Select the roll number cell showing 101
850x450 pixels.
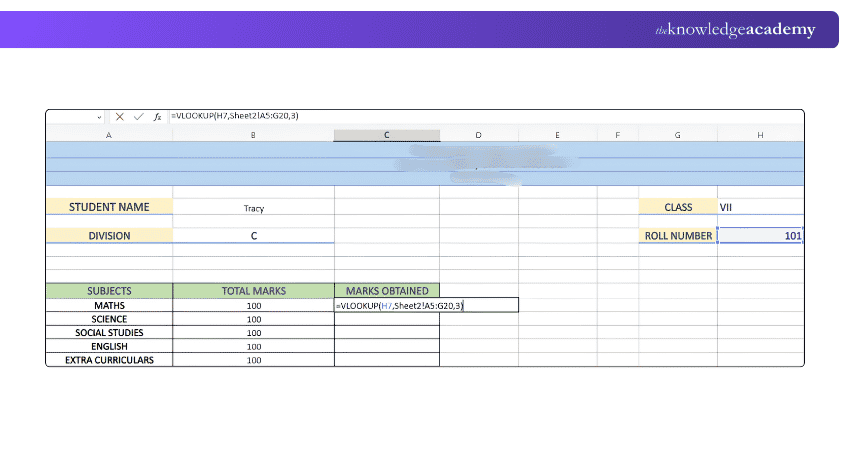point(761,235)
